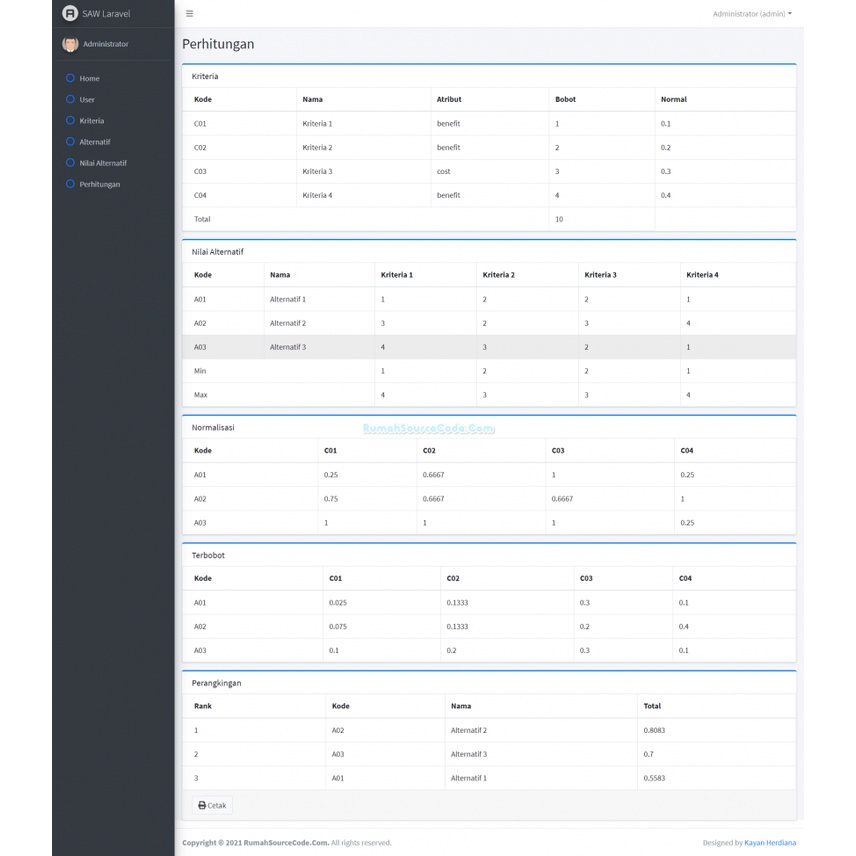Click the hamburger sidebar toggle icon
The width and height of the screenshot is (856, 856).
click(189, 13)
